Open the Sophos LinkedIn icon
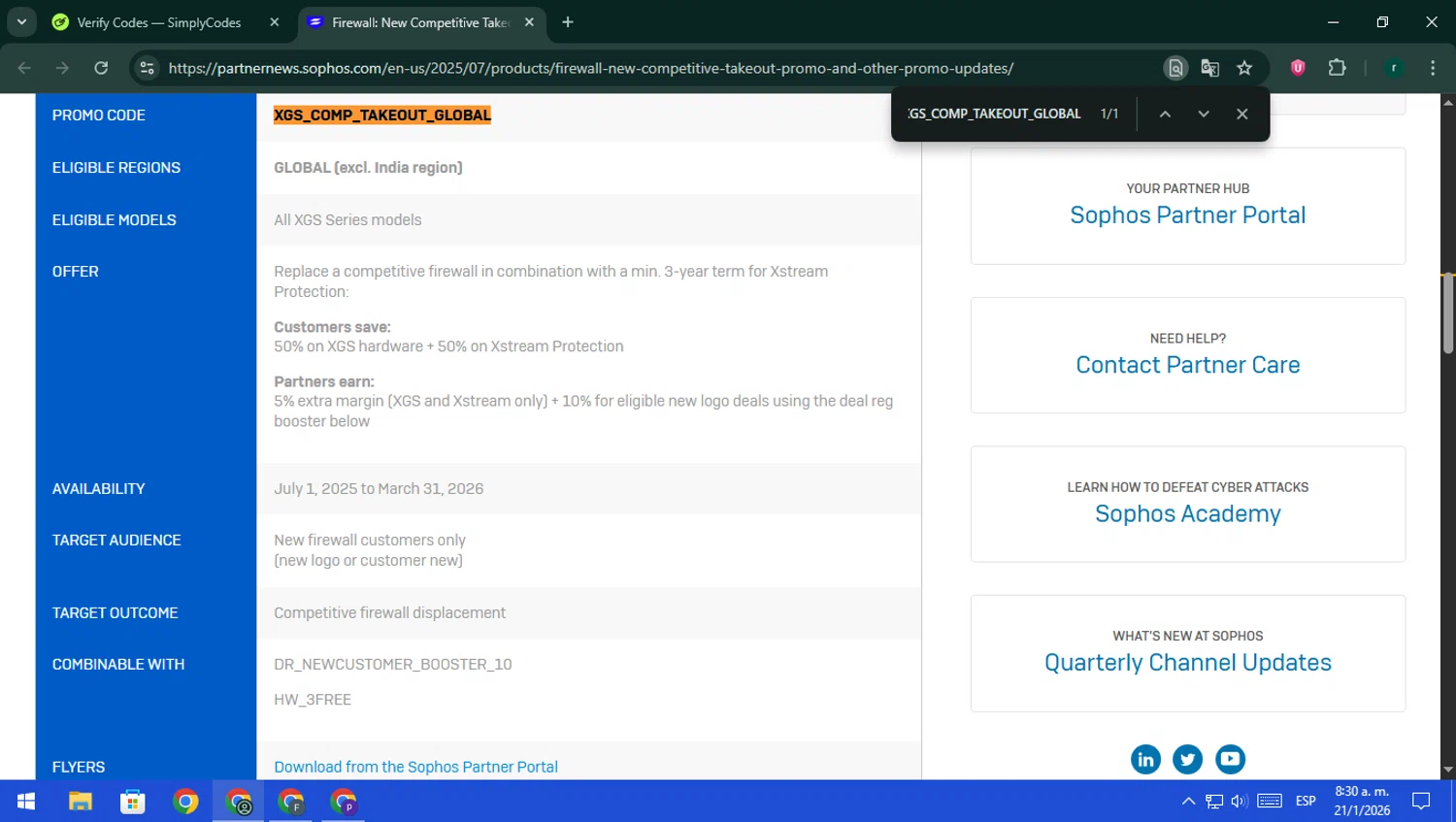 (x=1145, y=759)
